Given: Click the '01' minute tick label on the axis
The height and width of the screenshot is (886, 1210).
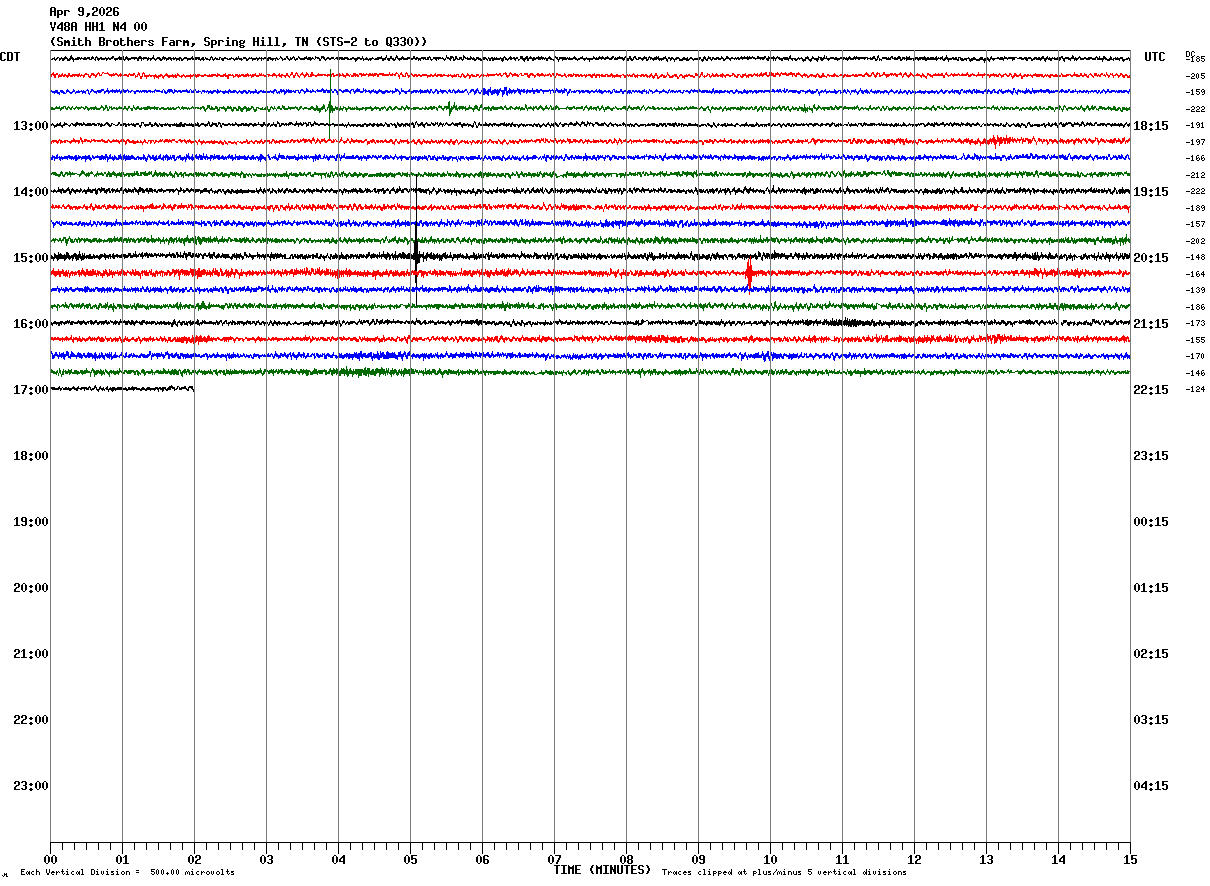Looking at the screenshot, I should coord(122,859).
